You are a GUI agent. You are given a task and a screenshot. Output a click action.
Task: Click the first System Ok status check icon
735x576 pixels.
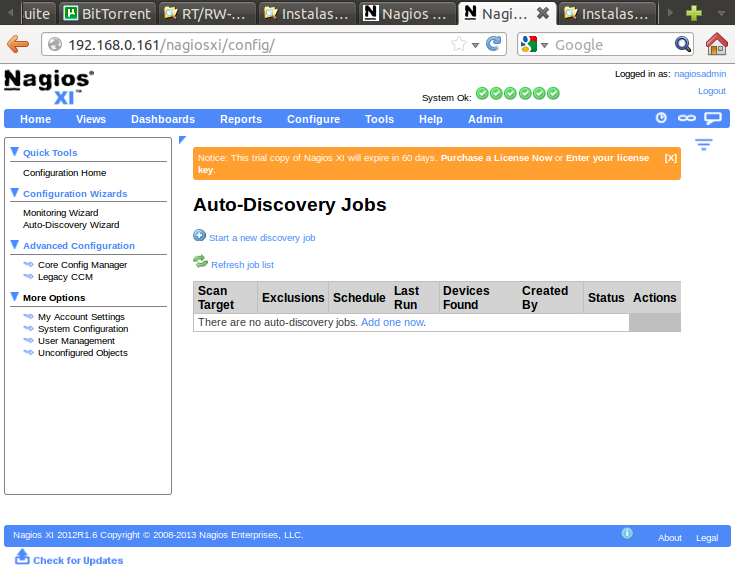(x=482, y=93)
